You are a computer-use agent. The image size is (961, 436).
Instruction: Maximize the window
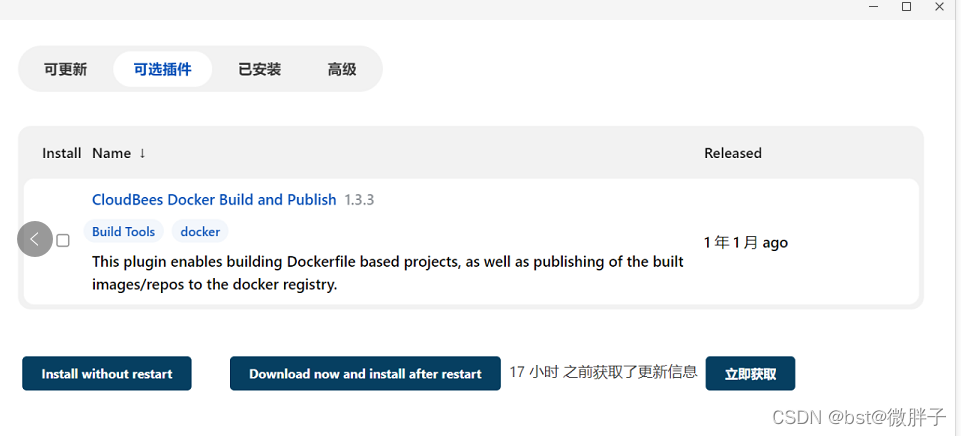tap(906, 7)
